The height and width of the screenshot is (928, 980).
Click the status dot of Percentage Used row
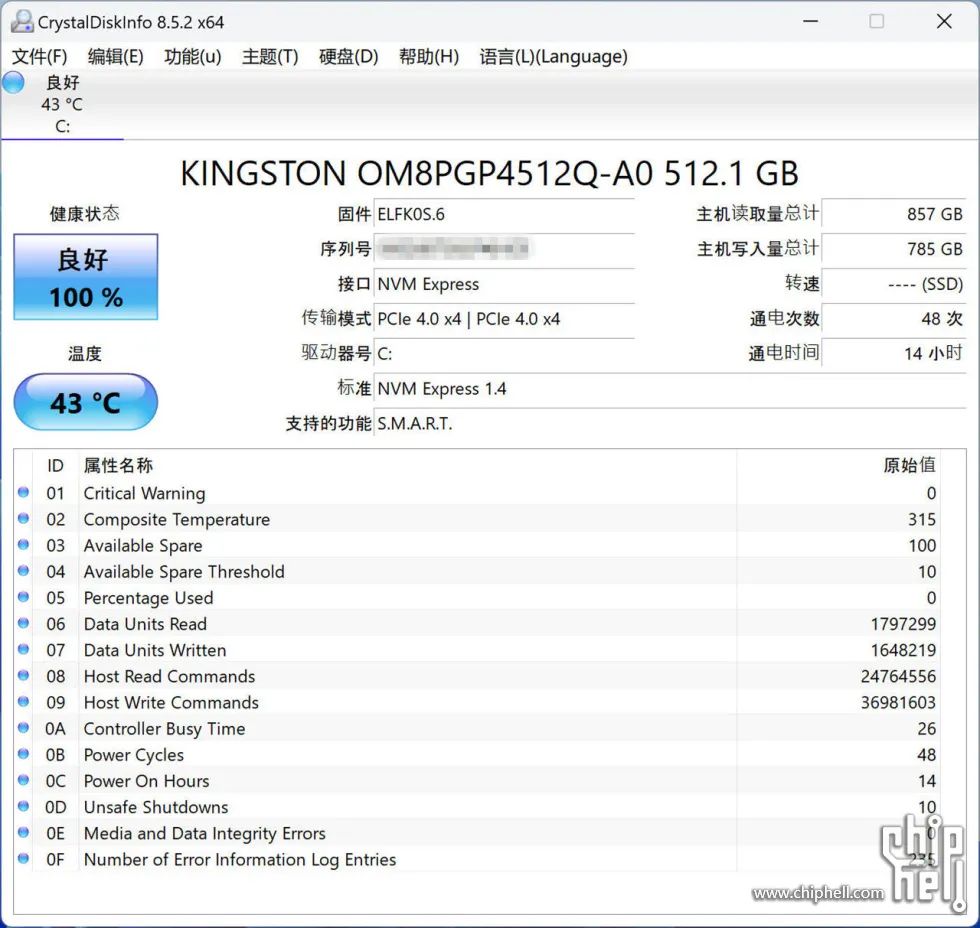[x=24, y=597]
